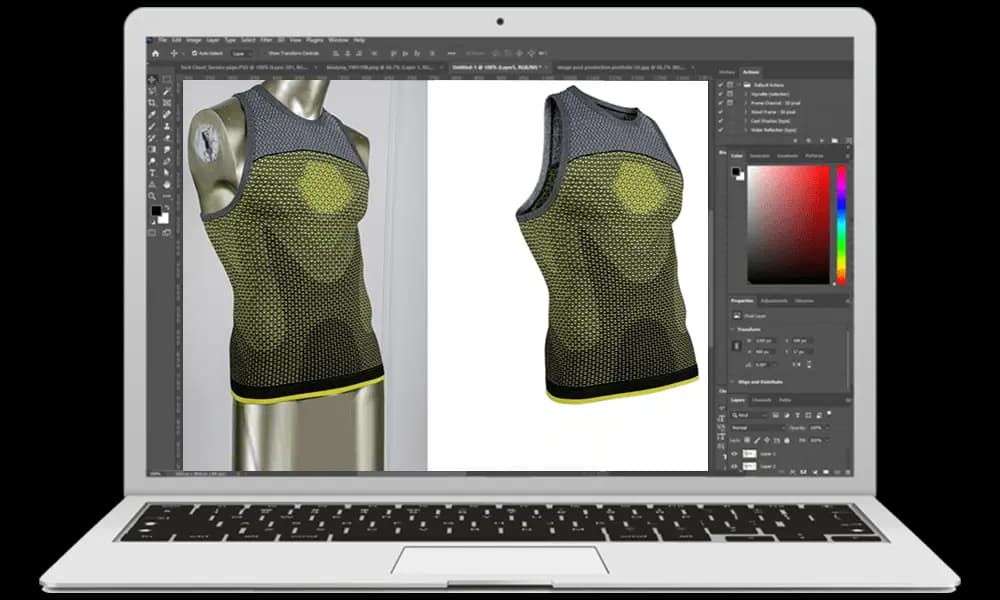This screenshot has height=600, width=1000.
Task: Expand the Default Actions folder
Action: coord(738,85)
